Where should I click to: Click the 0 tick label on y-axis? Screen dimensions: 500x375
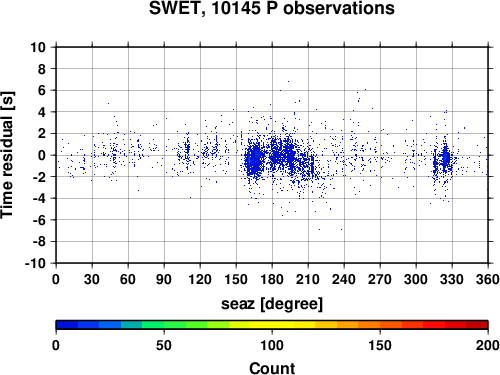[x=42, y=155]
